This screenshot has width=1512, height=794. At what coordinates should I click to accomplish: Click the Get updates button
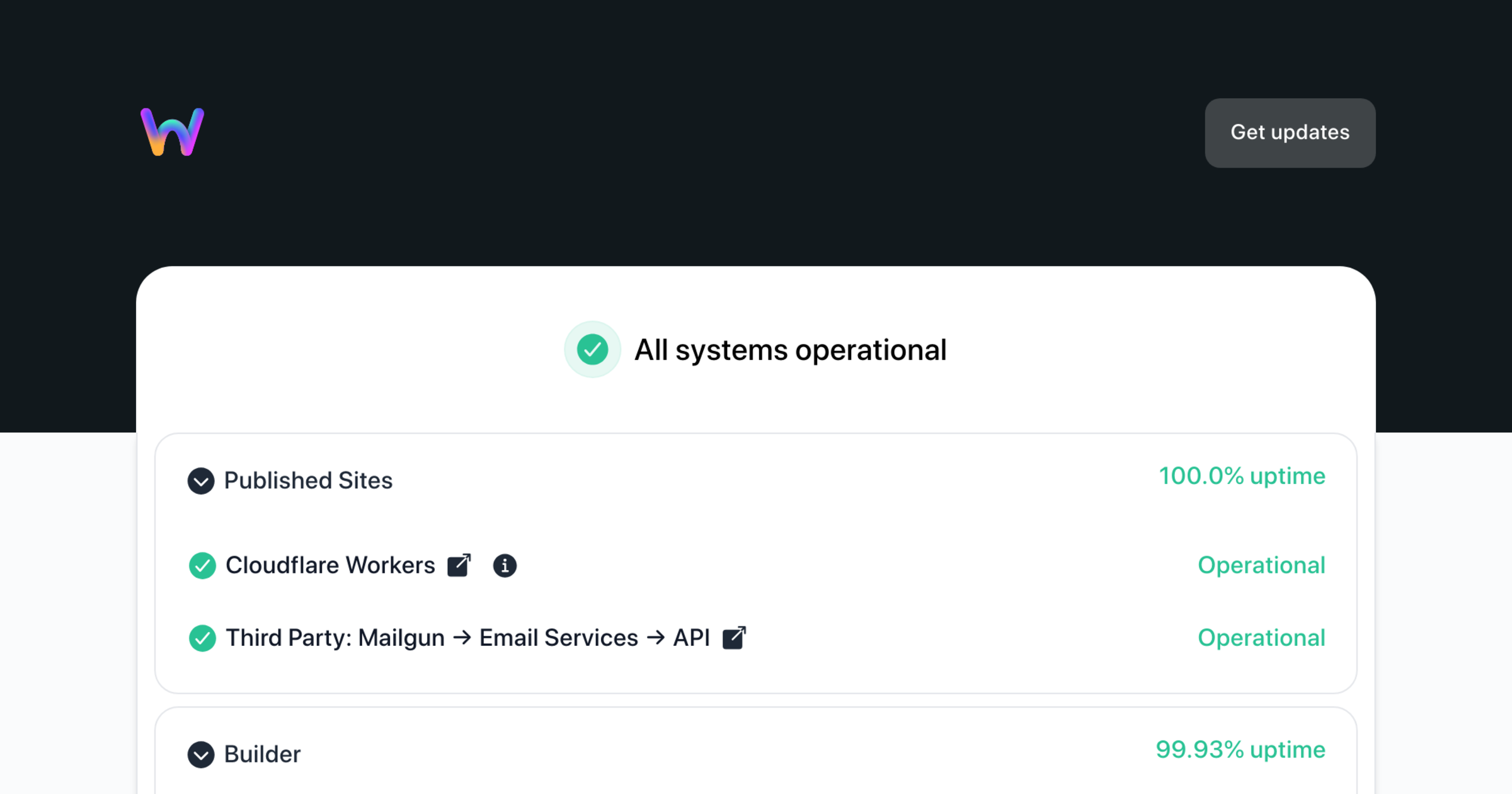click(1290, 133)
